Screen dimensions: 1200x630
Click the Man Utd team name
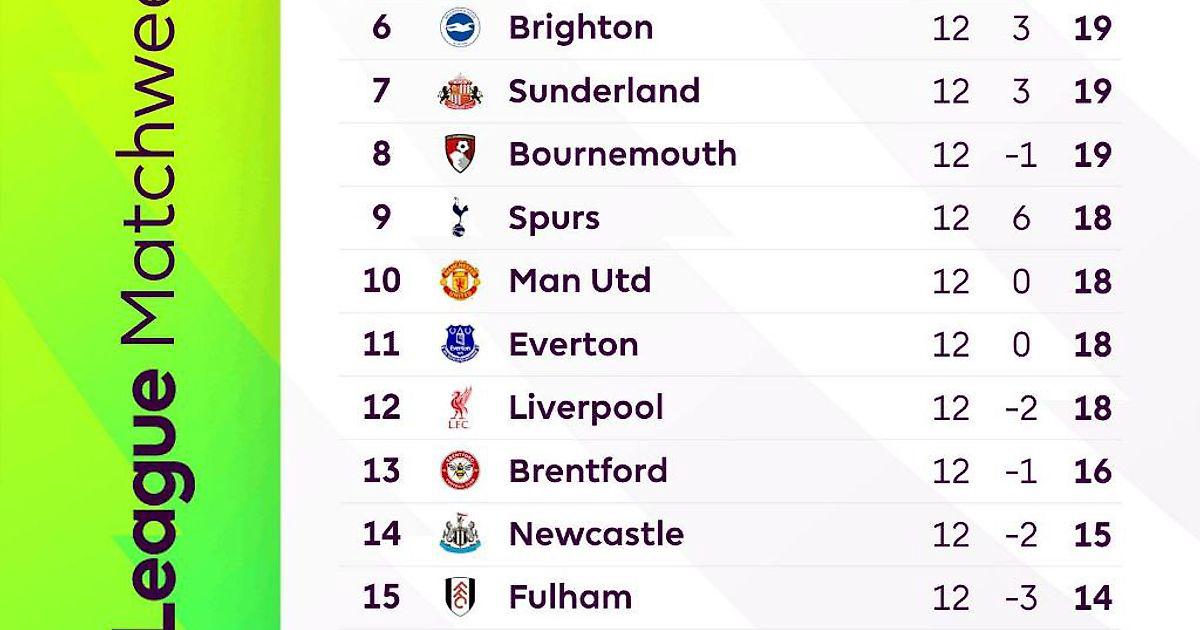(579, 281)
